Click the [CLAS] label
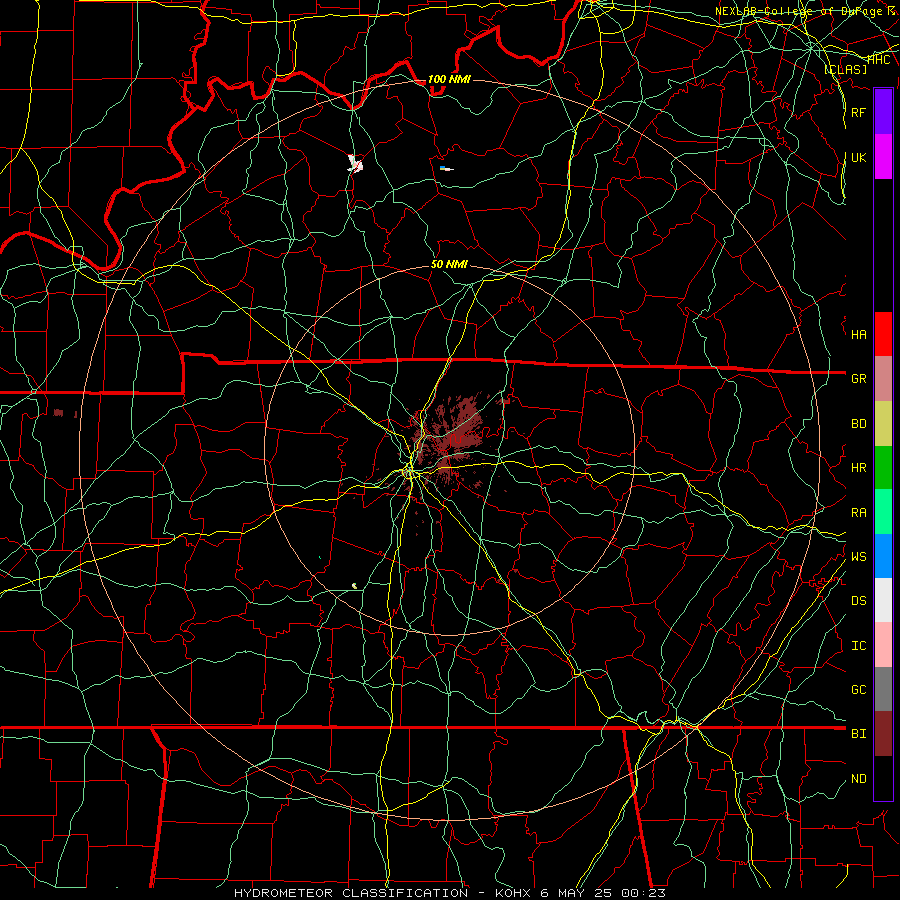The width and height of the screenshot is (900, 900). [845, 69]
